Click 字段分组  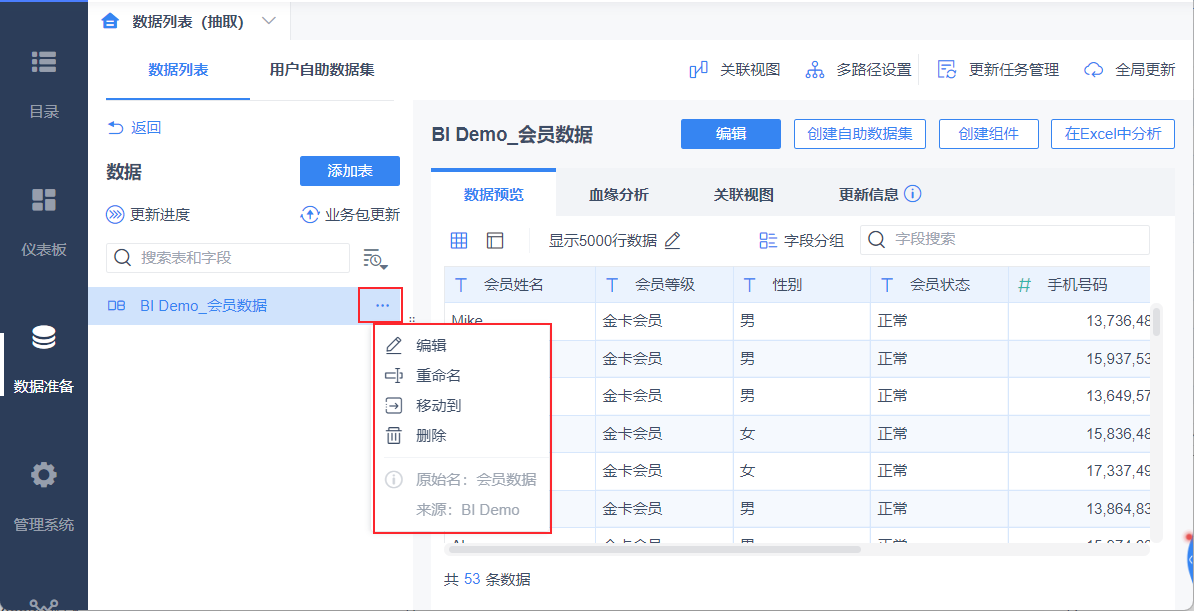pos(802,241)
